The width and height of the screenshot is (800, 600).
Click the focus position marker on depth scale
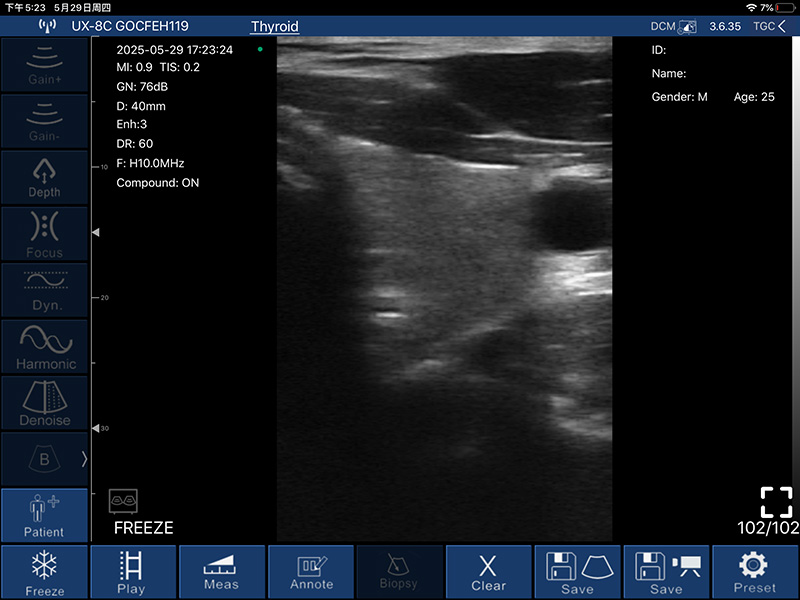coord(96,232)
